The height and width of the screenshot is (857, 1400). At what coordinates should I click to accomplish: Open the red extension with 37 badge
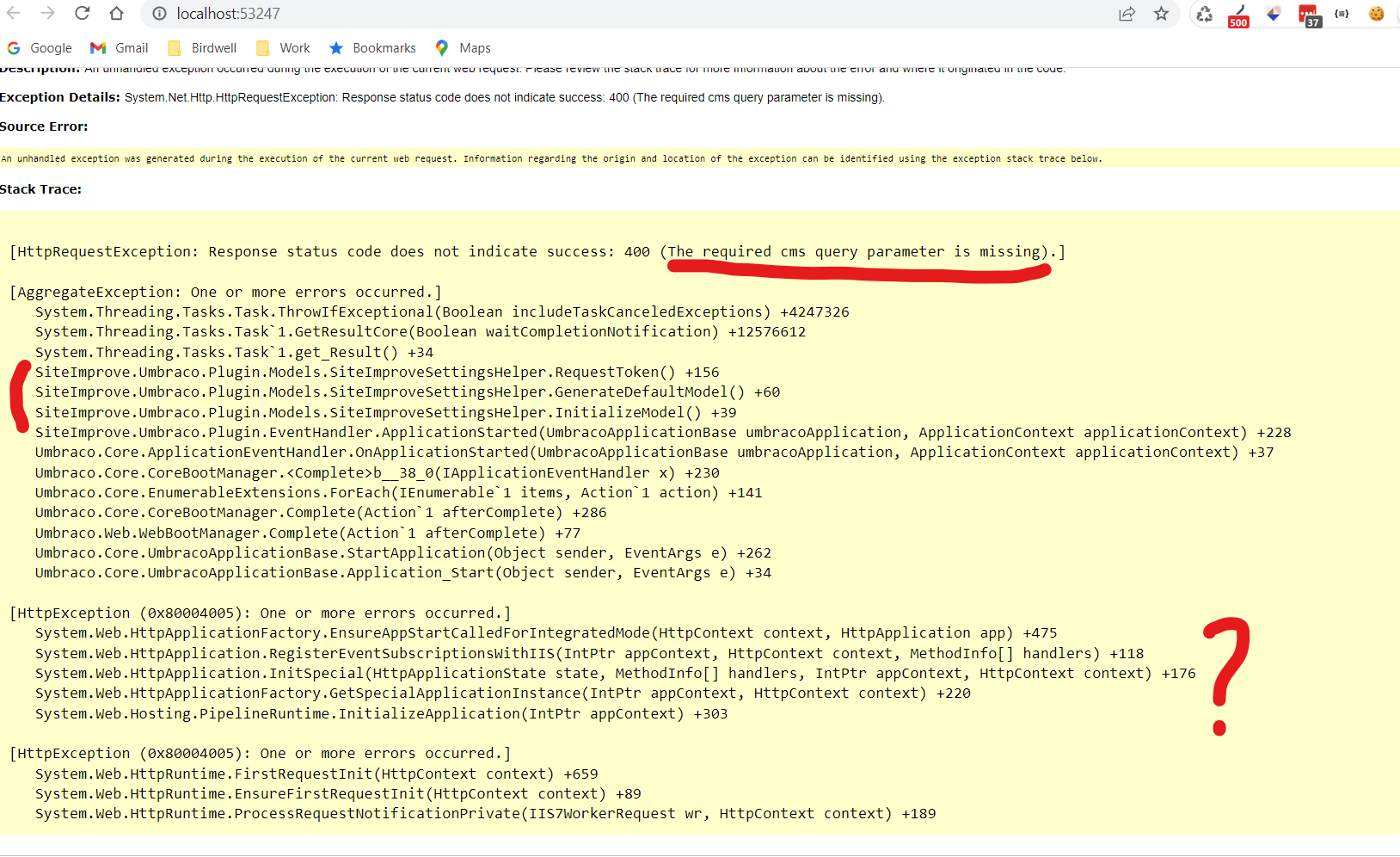[x=1309, y=15]
